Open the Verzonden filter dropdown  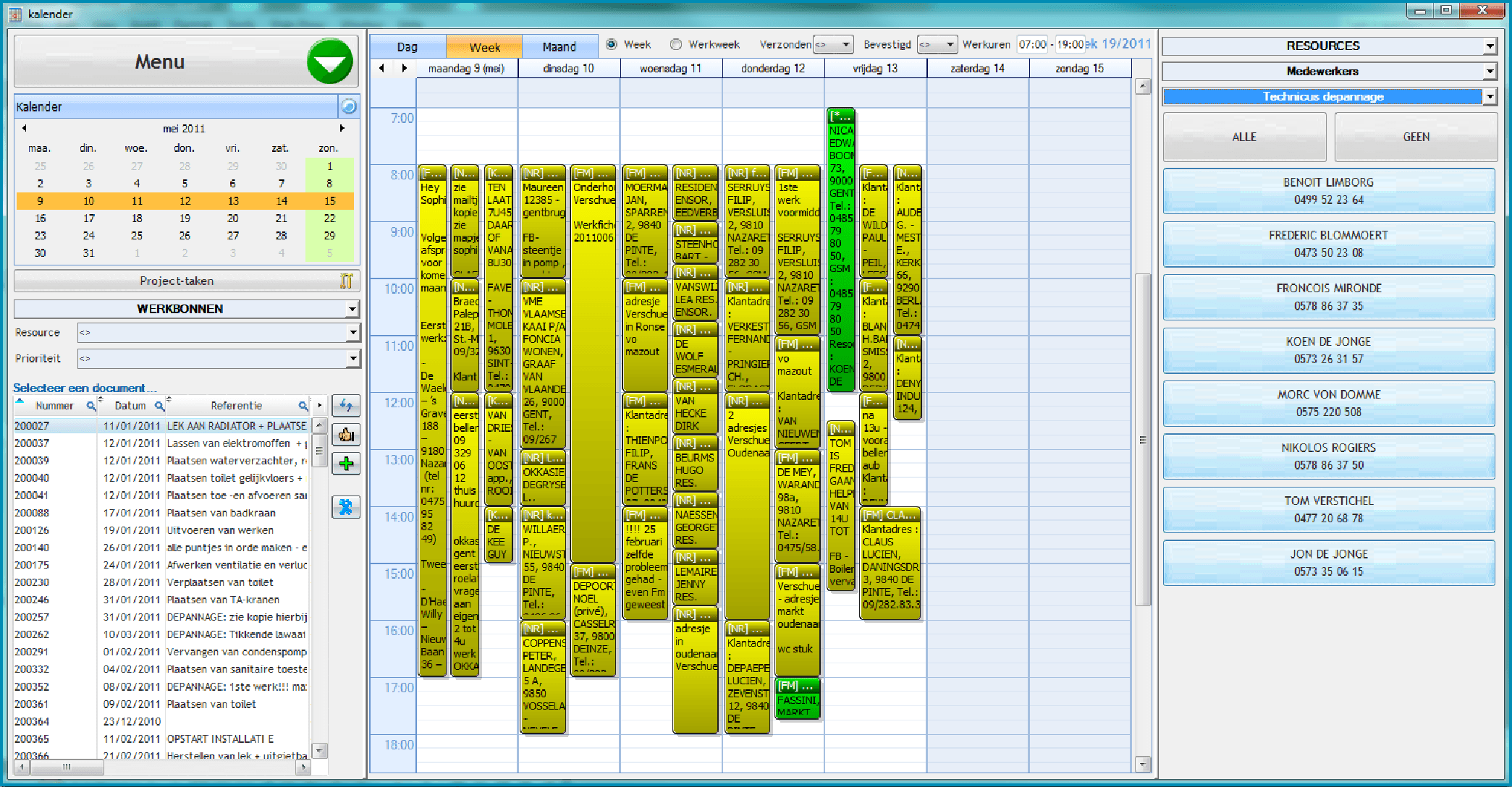[x=845, y=45]
